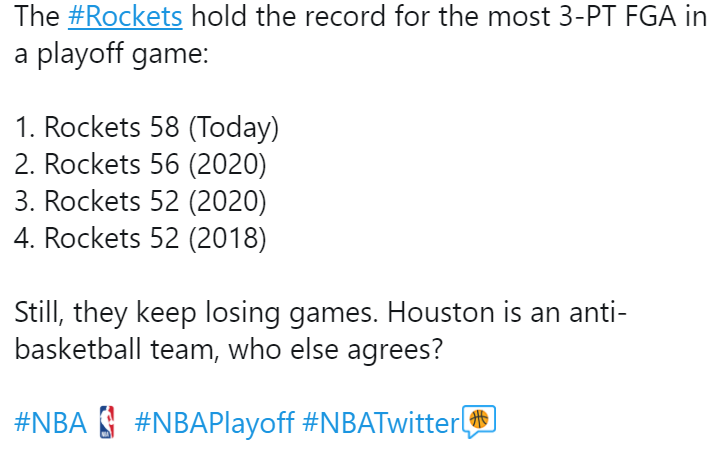This screenshot has height=456, width=728.
Task: Click the phrase 'who else agrees?'
Action: 336,349
